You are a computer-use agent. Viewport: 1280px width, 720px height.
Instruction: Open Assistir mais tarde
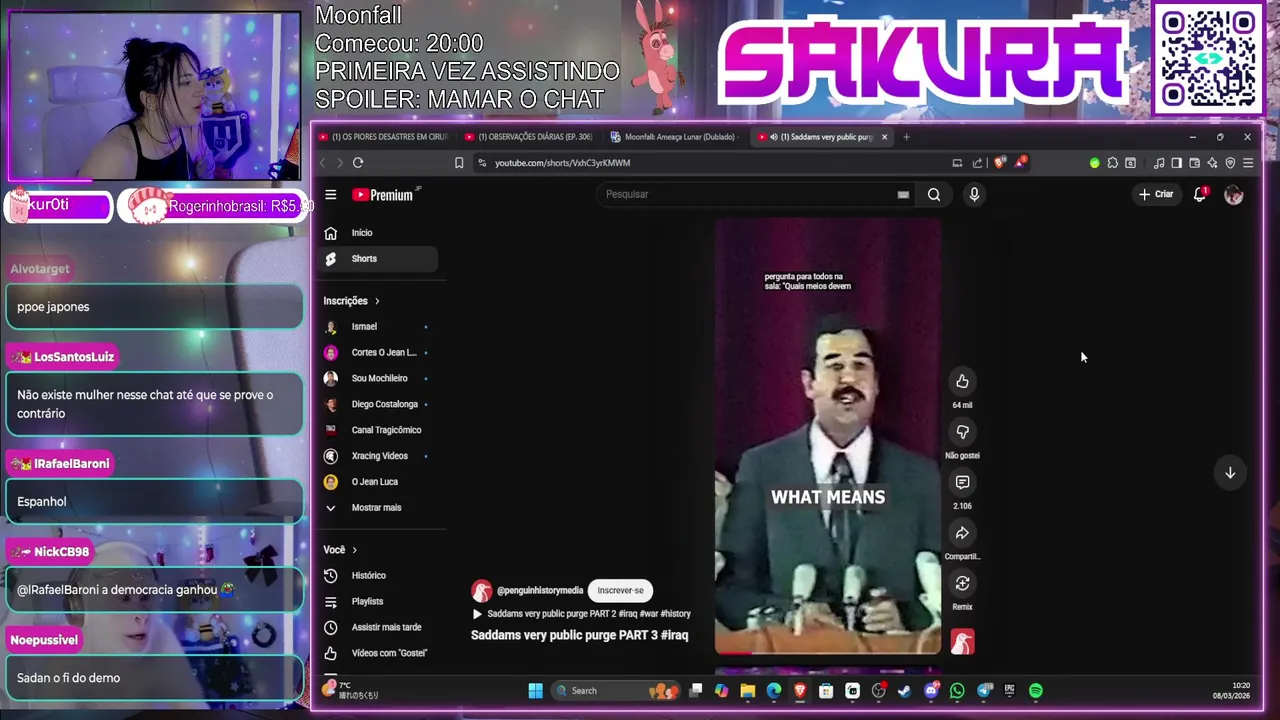pyautogui.click(x=380, y=628)
